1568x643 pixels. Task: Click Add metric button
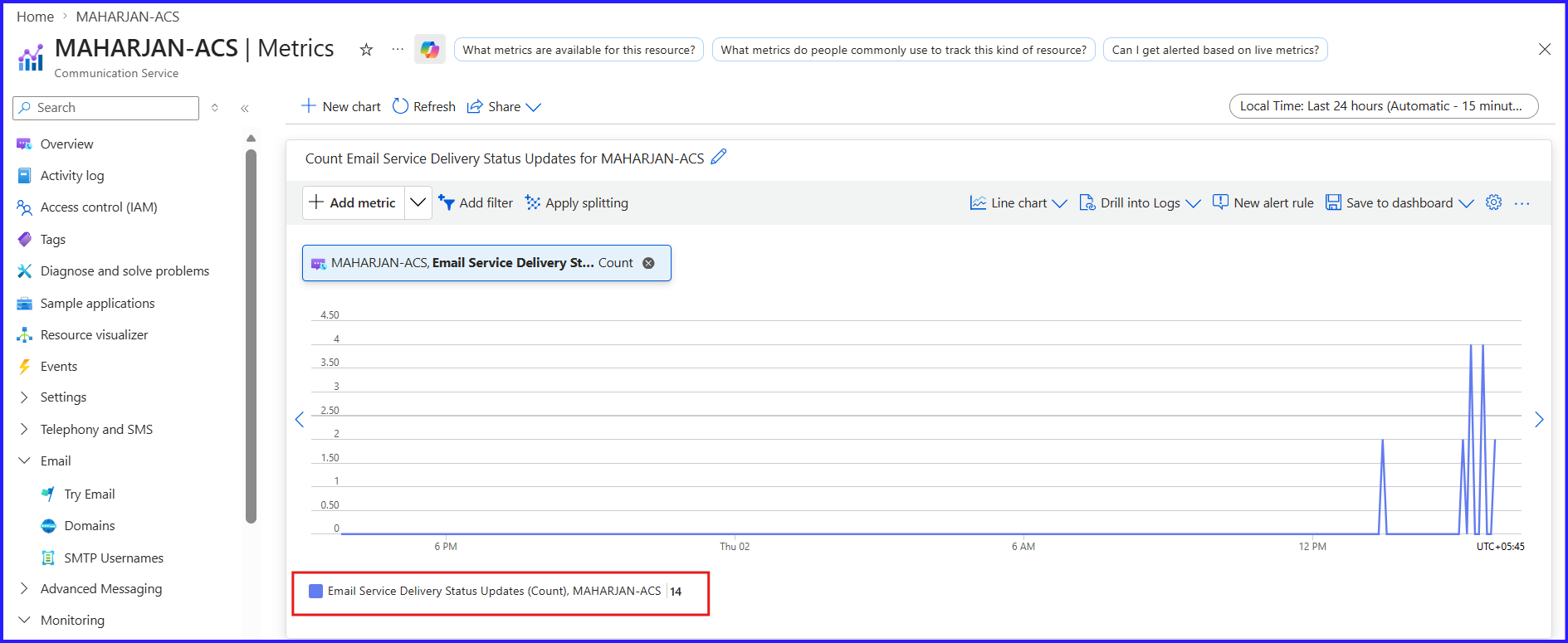[x=354, y=202]
